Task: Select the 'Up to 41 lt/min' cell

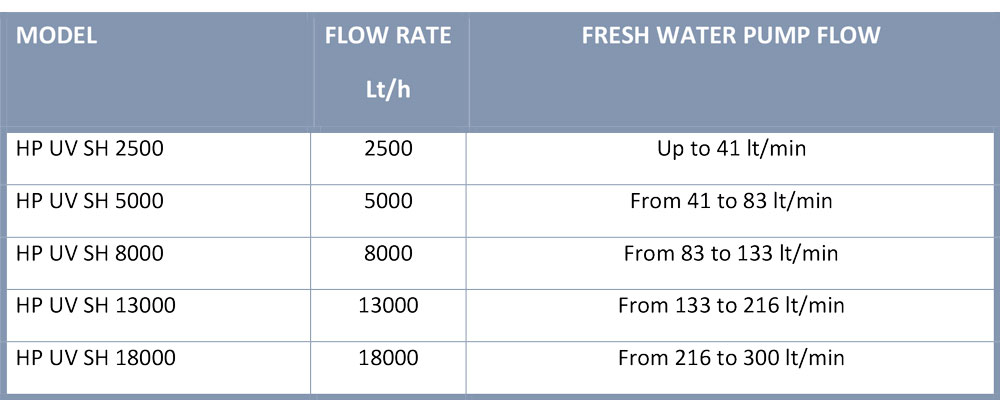Action: 731,149
